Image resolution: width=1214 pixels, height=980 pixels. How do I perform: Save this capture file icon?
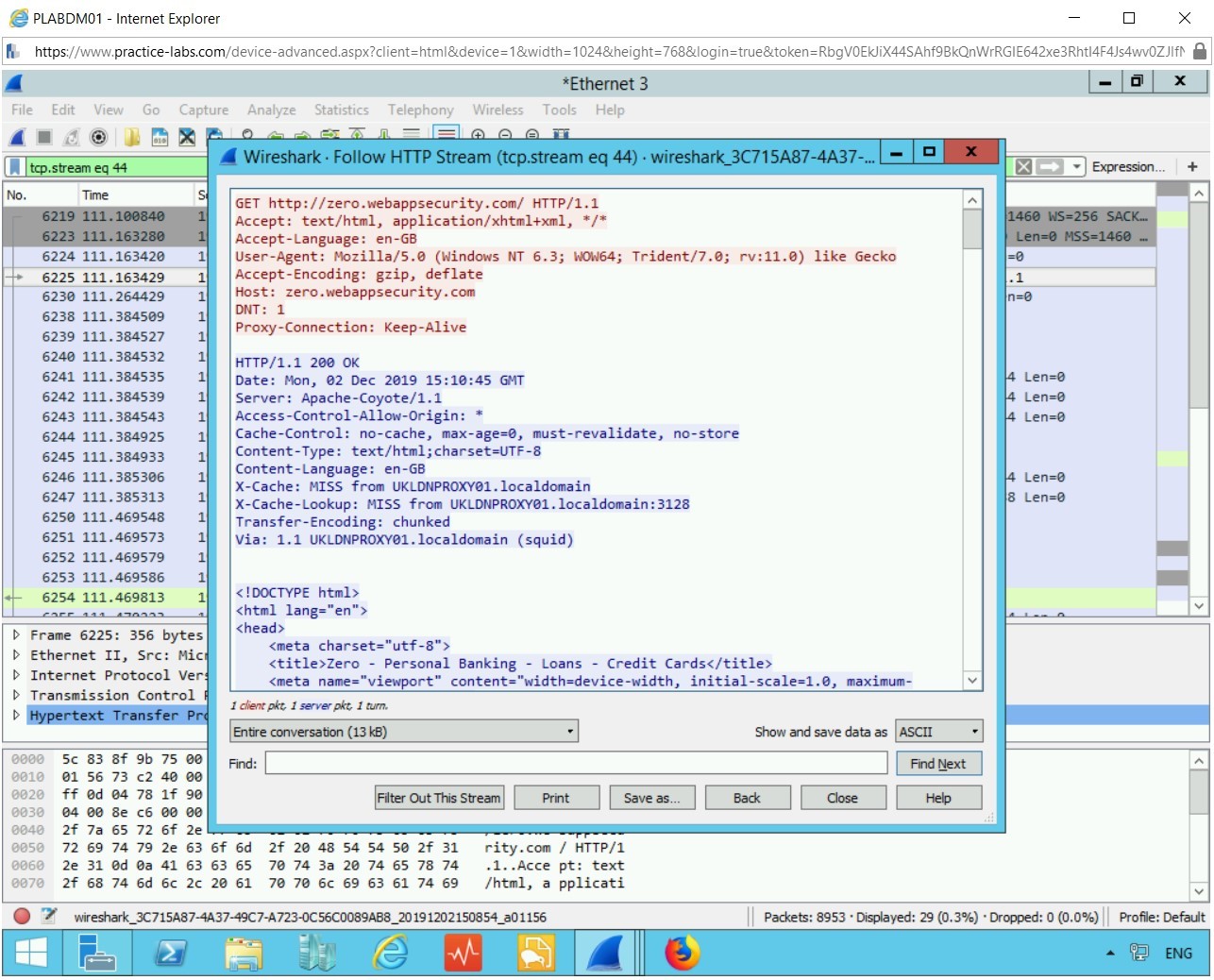coord(160,137)
